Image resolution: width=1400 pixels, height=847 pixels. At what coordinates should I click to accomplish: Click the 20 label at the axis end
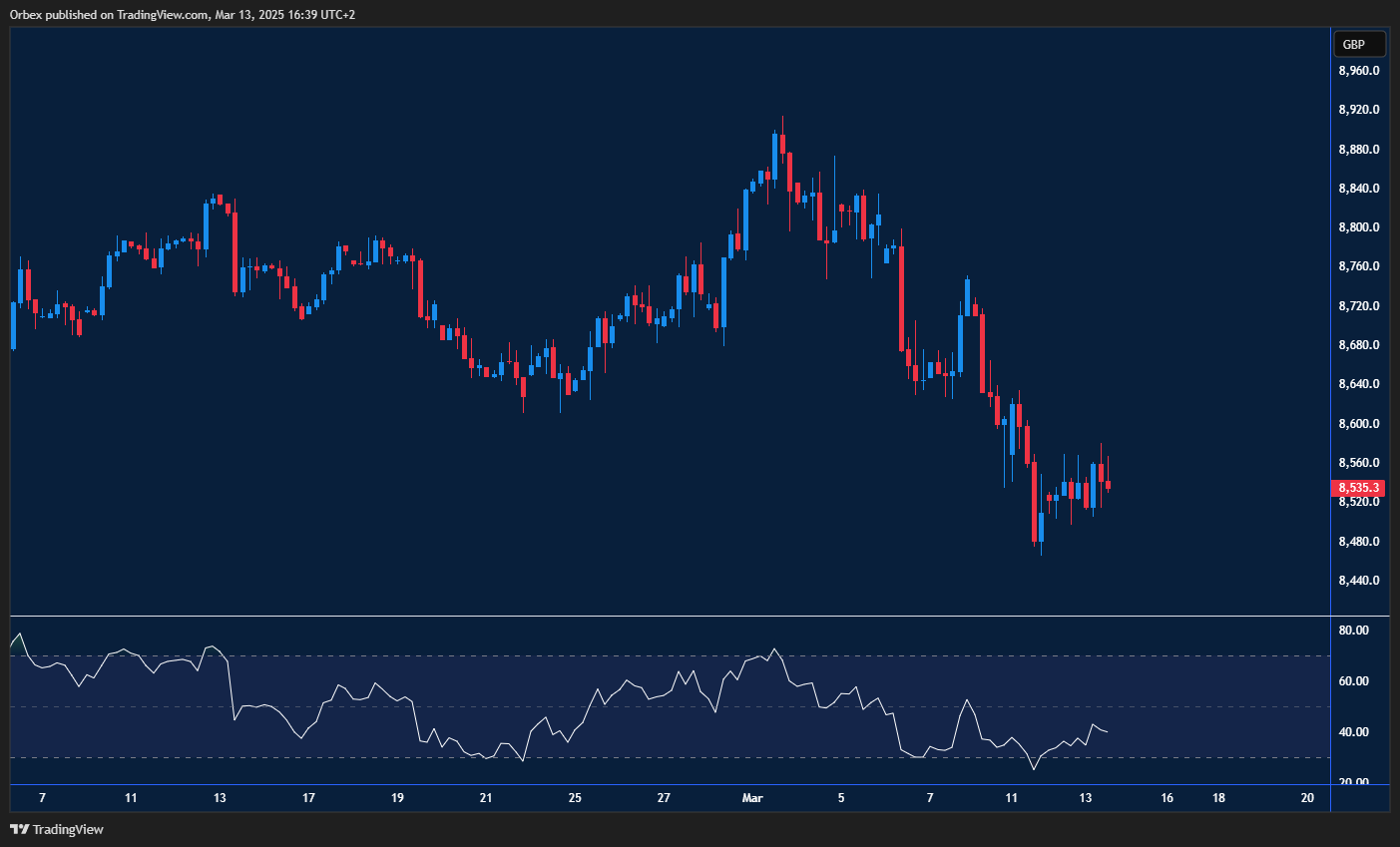tap(1307, 798)
